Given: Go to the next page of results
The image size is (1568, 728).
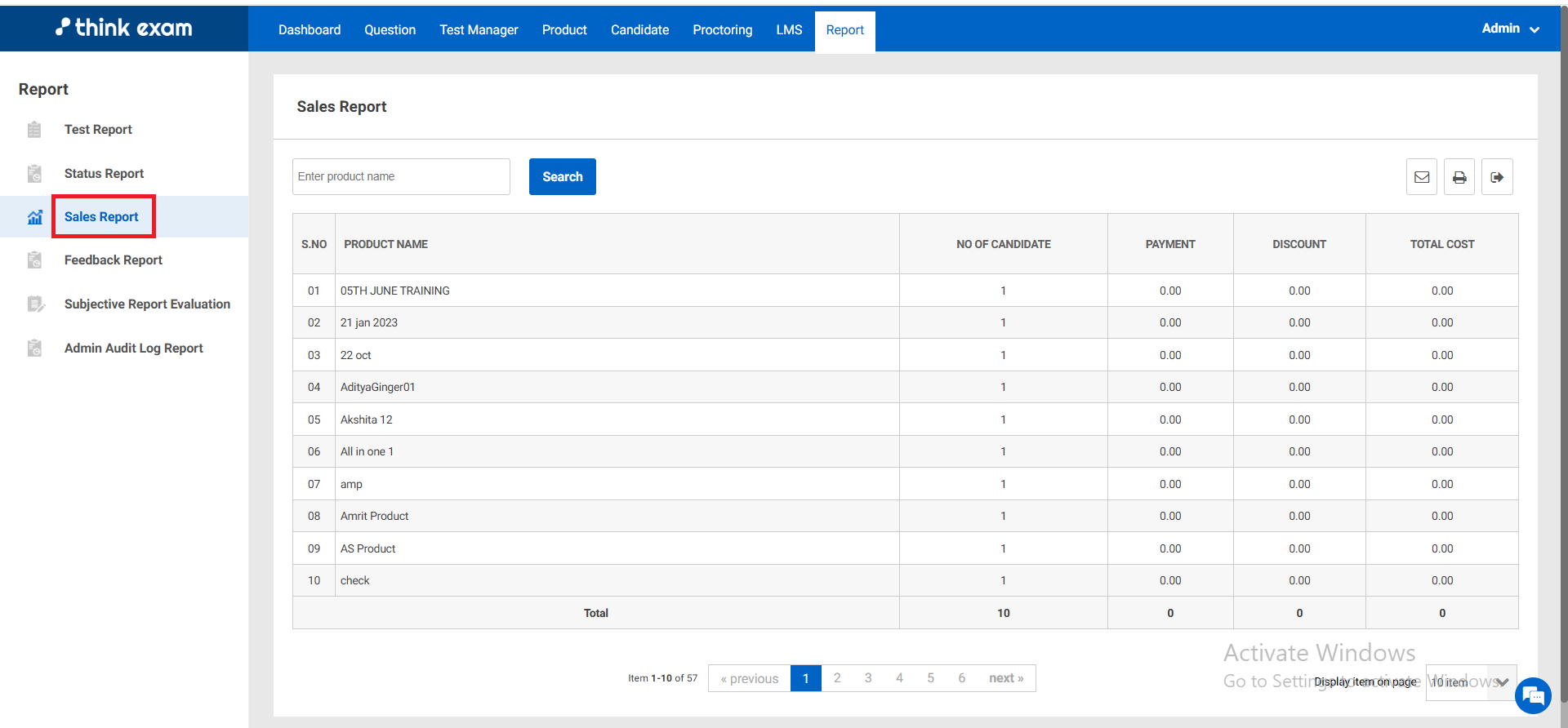Looking at the screenshot, I should [x=1005, y=678].
